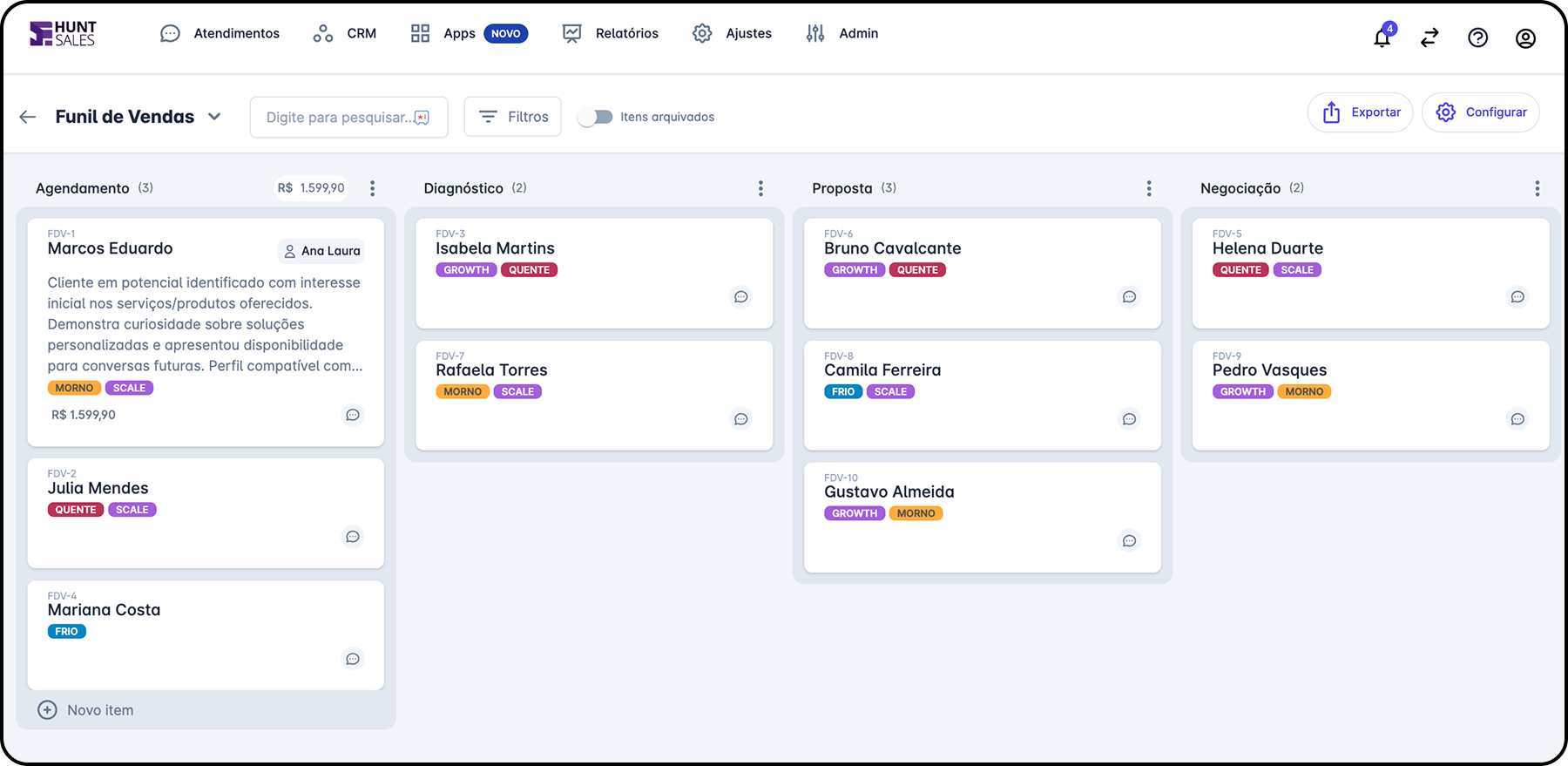1568x766 pixels.
Task: Click the R$ 1.599,90 value on Marcos Eduardo card
Action: [84, 415]
